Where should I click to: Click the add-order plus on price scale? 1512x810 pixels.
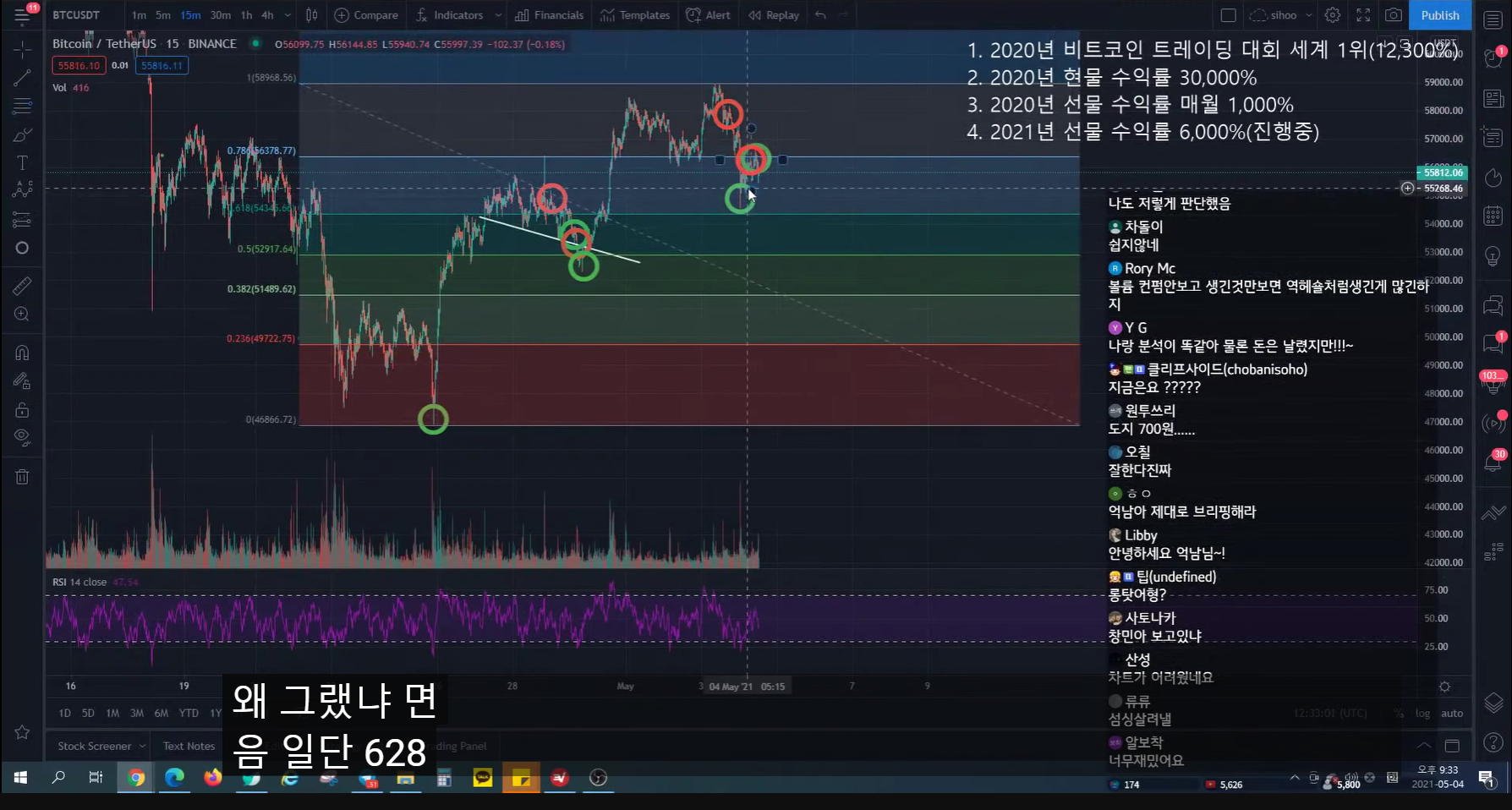[x=1407, y=188]
